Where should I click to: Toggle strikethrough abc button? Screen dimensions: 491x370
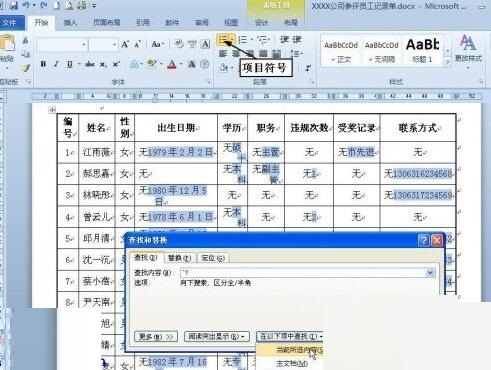pyautogui.click(x=90, y=64)
